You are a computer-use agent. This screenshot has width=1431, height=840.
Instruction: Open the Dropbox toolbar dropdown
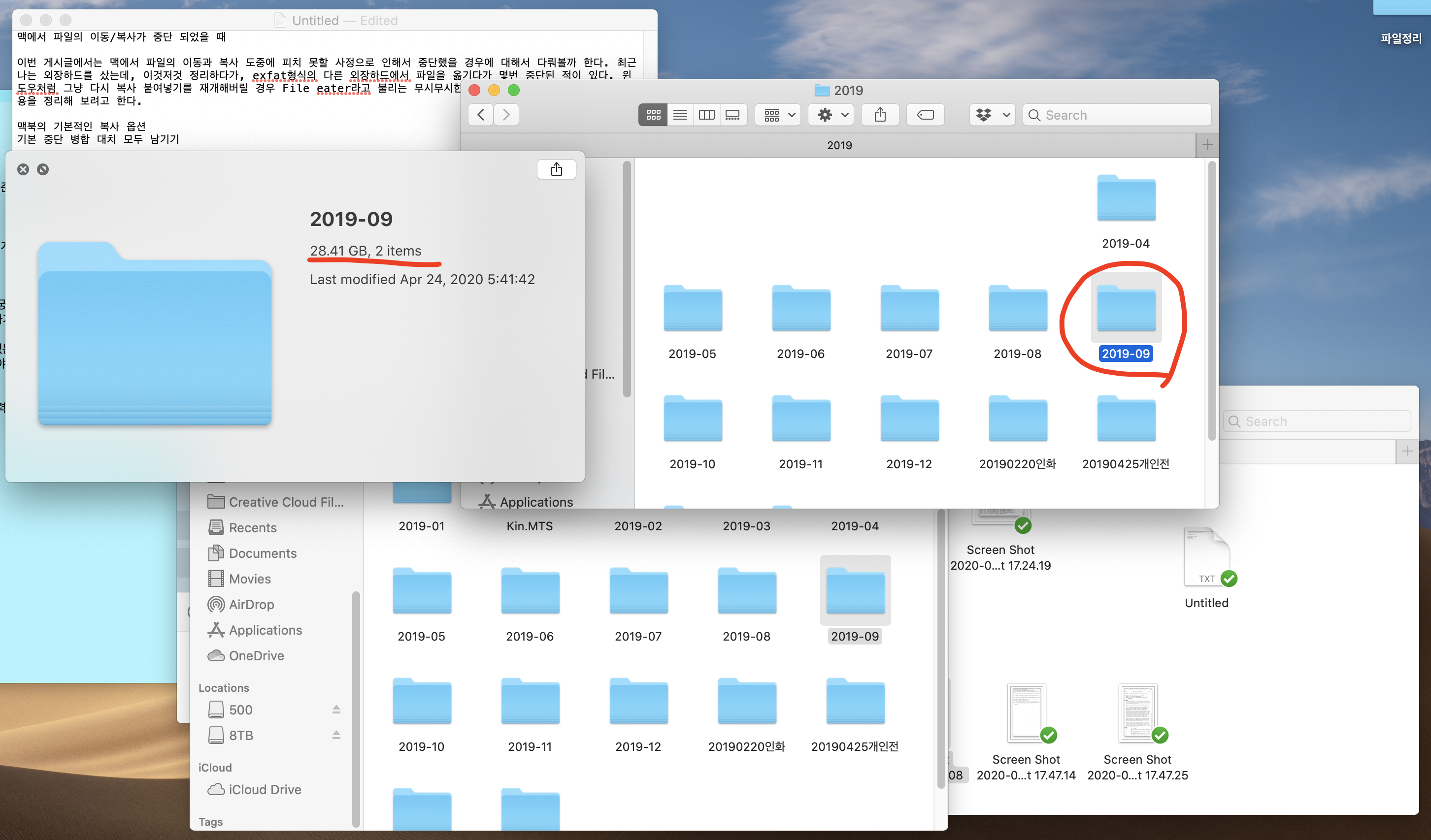coord(993,115)
